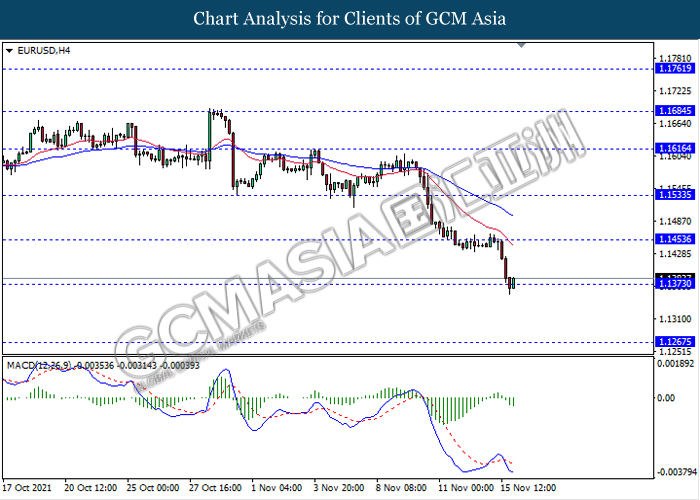Click the 15 Nov 12:00 time label
The image size is (700, 500).
point(528,488)
